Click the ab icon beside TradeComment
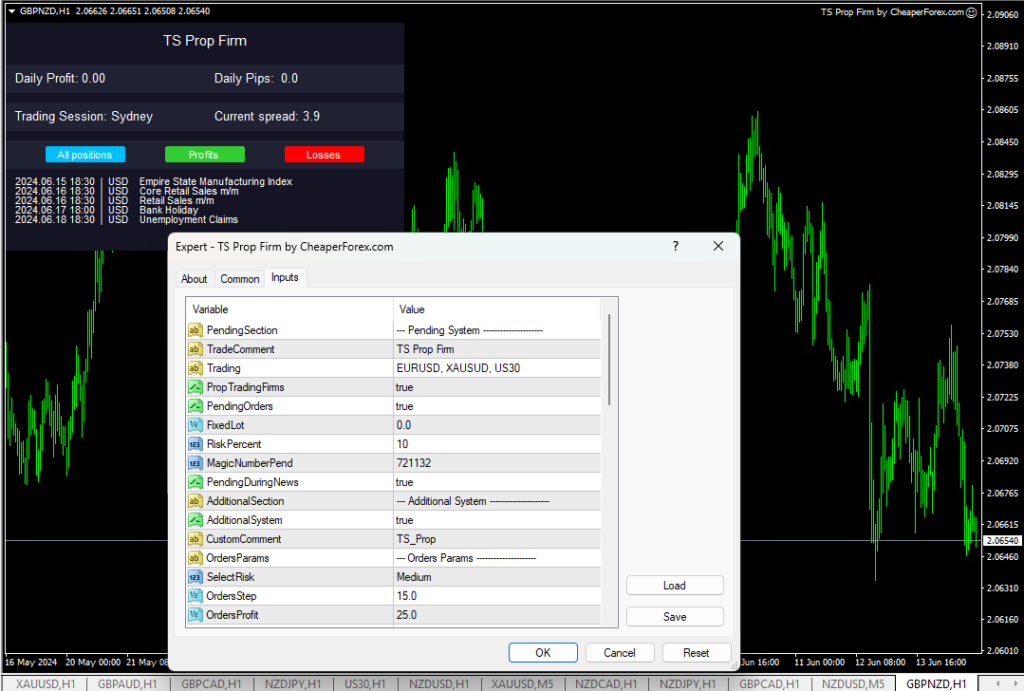The width and height of the screenshot is (1024, 691). [x=194, y=349]
